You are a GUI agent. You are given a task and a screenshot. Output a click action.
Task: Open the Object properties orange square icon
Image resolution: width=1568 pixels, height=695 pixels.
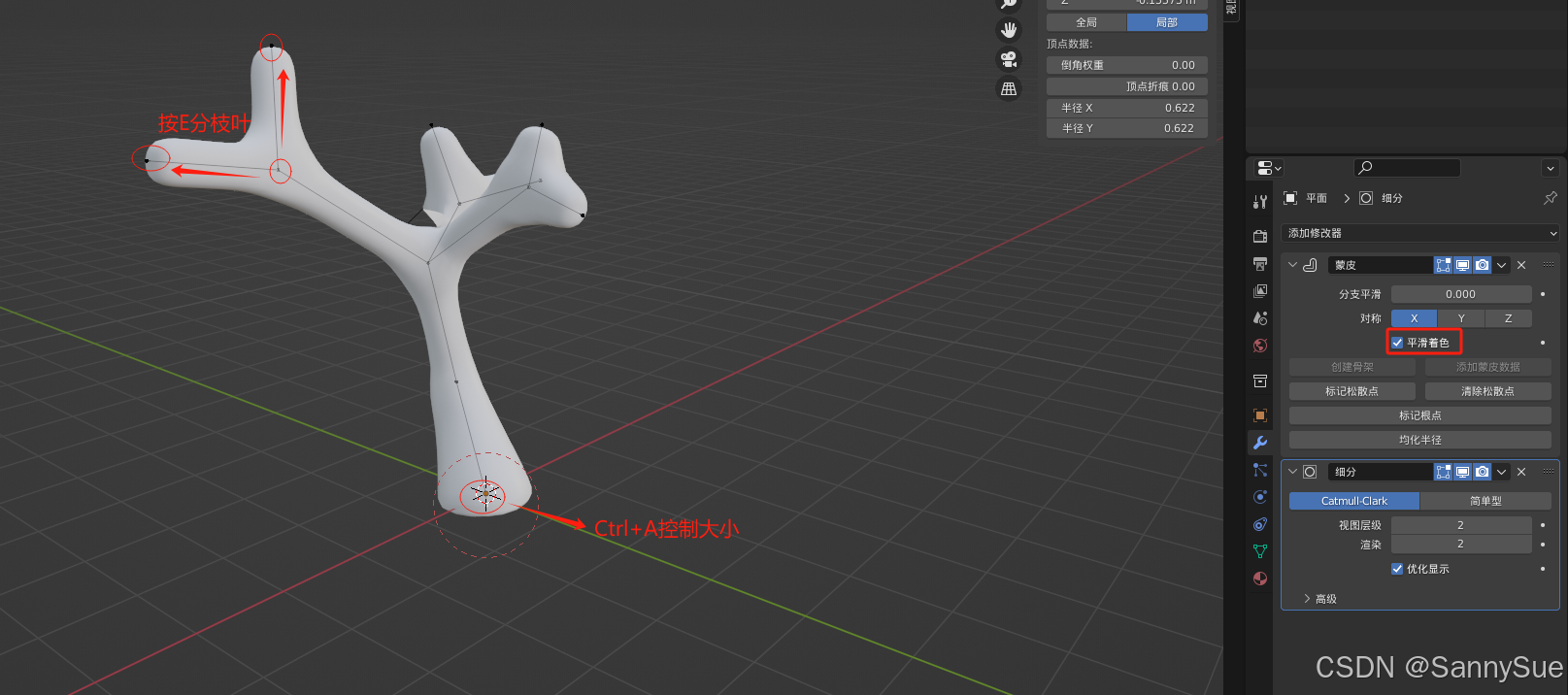1260,415
